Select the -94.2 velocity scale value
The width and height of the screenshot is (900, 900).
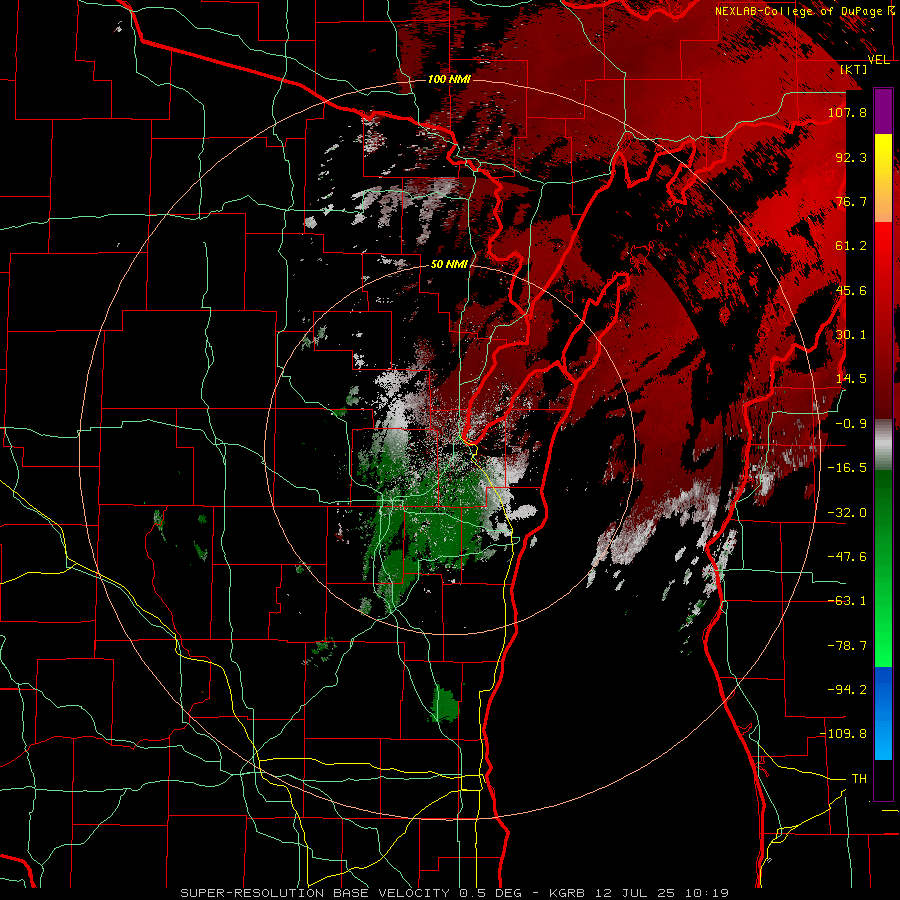pos(847,690)
